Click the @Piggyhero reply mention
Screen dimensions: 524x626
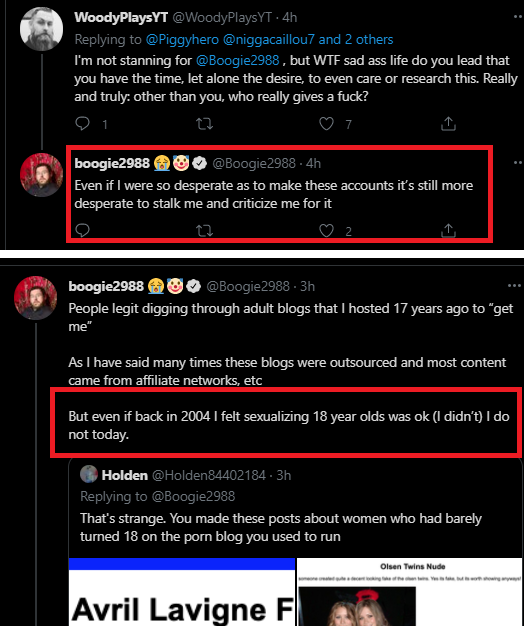182,40
